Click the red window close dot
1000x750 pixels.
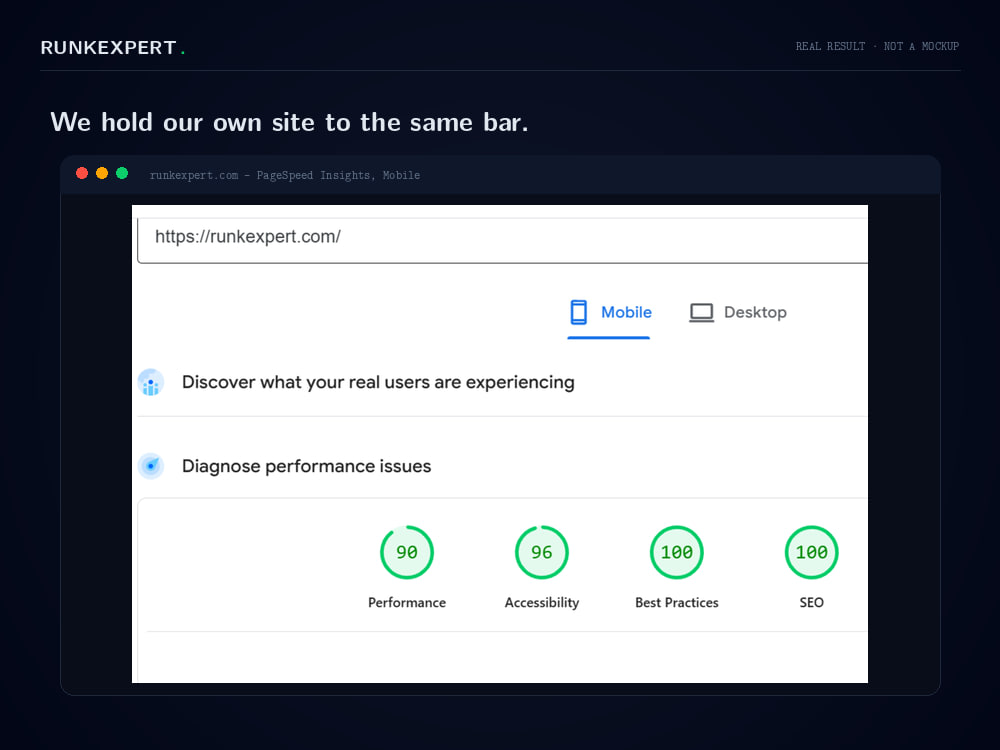pos(82,173)
